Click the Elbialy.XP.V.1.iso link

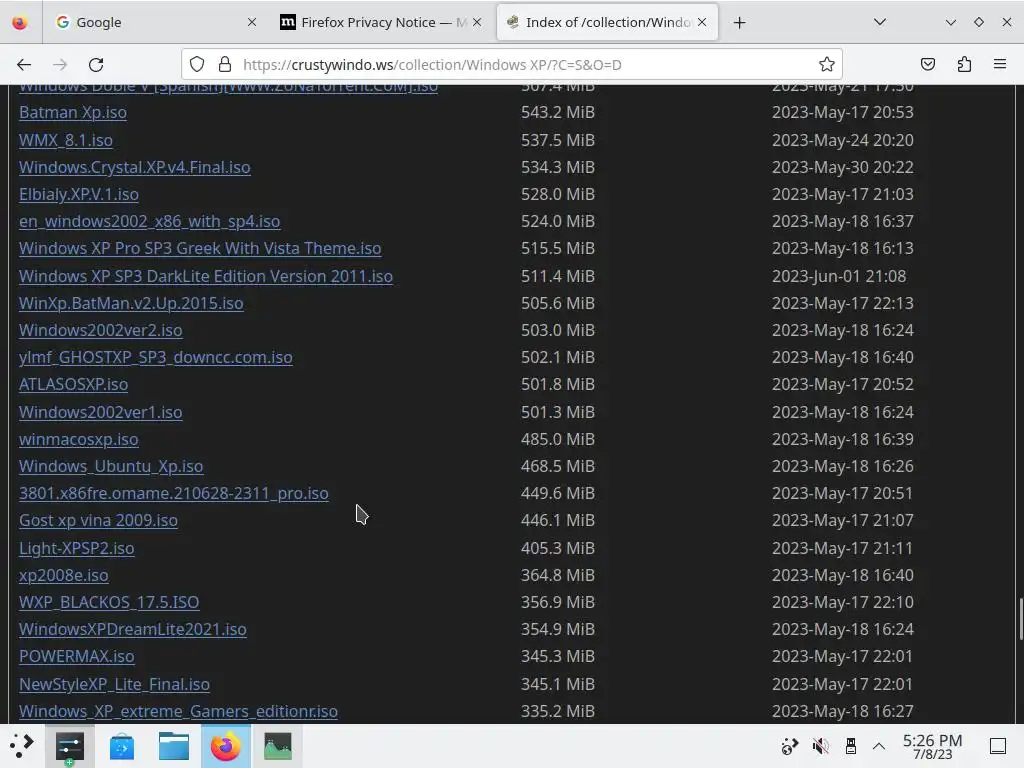coord(79,195)
